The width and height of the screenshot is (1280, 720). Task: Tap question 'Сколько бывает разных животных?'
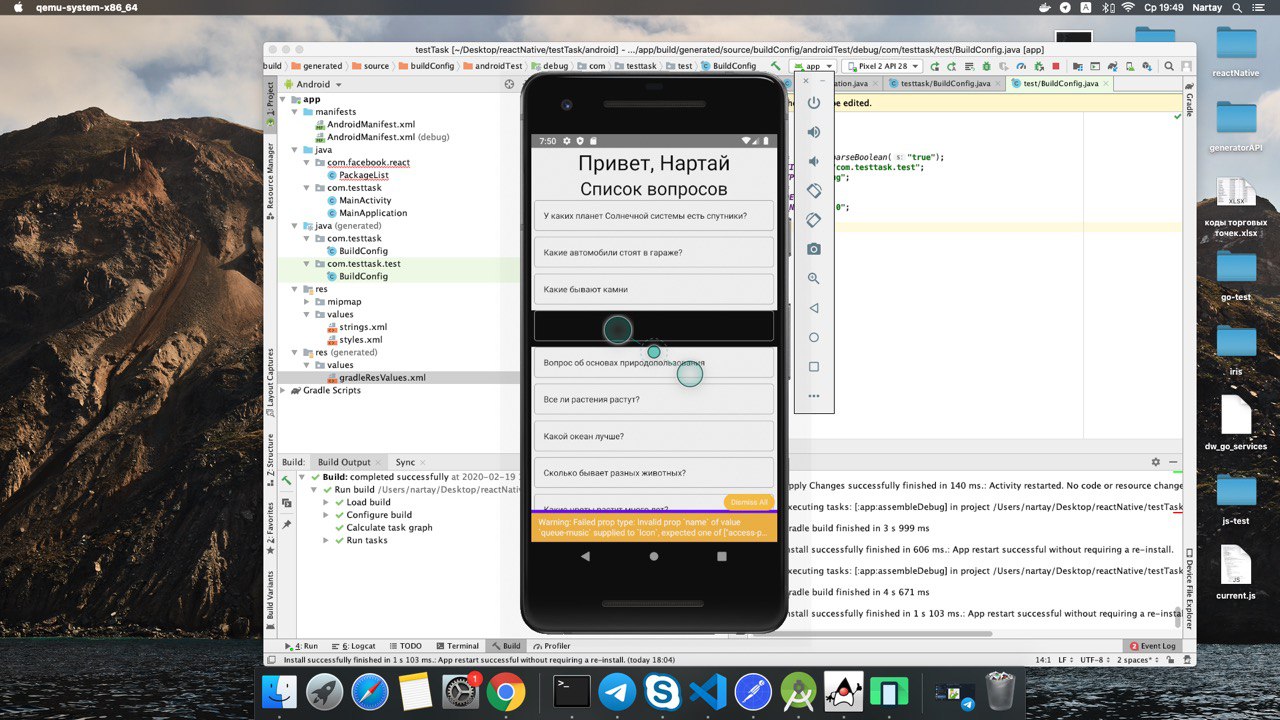coord(654,472)
